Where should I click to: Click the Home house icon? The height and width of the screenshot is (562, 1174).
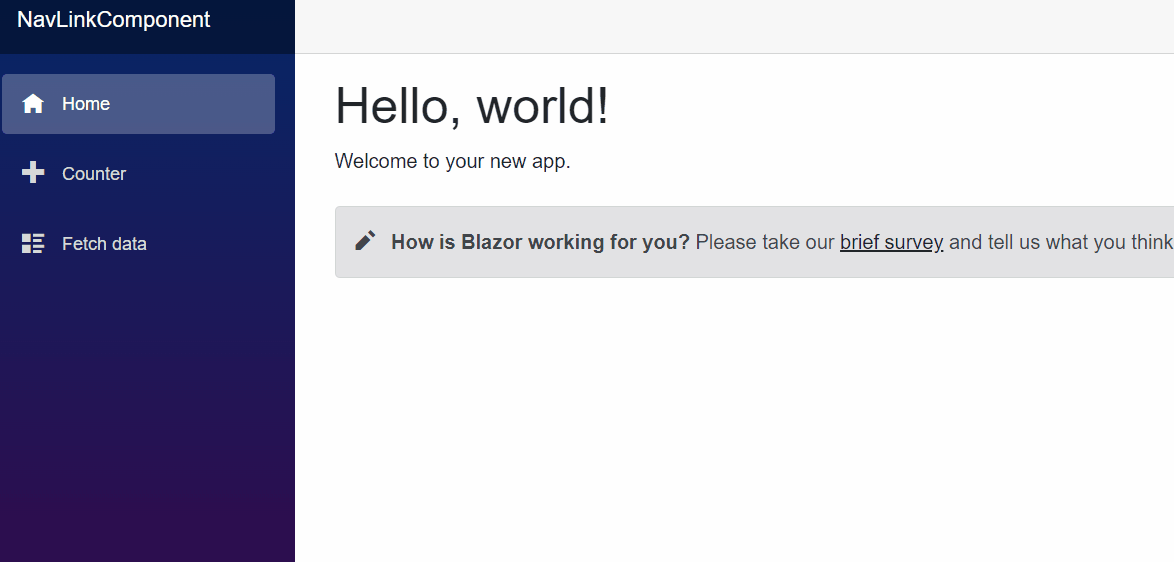pyautogui.click(x=33, y=104)
